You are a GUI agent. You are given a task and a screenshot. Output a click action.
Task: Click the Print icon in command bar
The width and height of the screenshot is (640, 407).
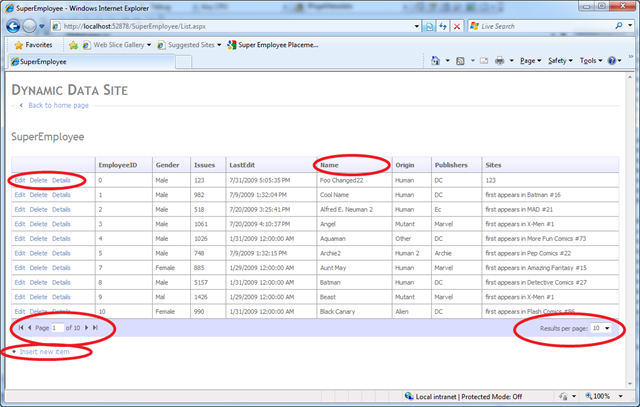point(498,61)
